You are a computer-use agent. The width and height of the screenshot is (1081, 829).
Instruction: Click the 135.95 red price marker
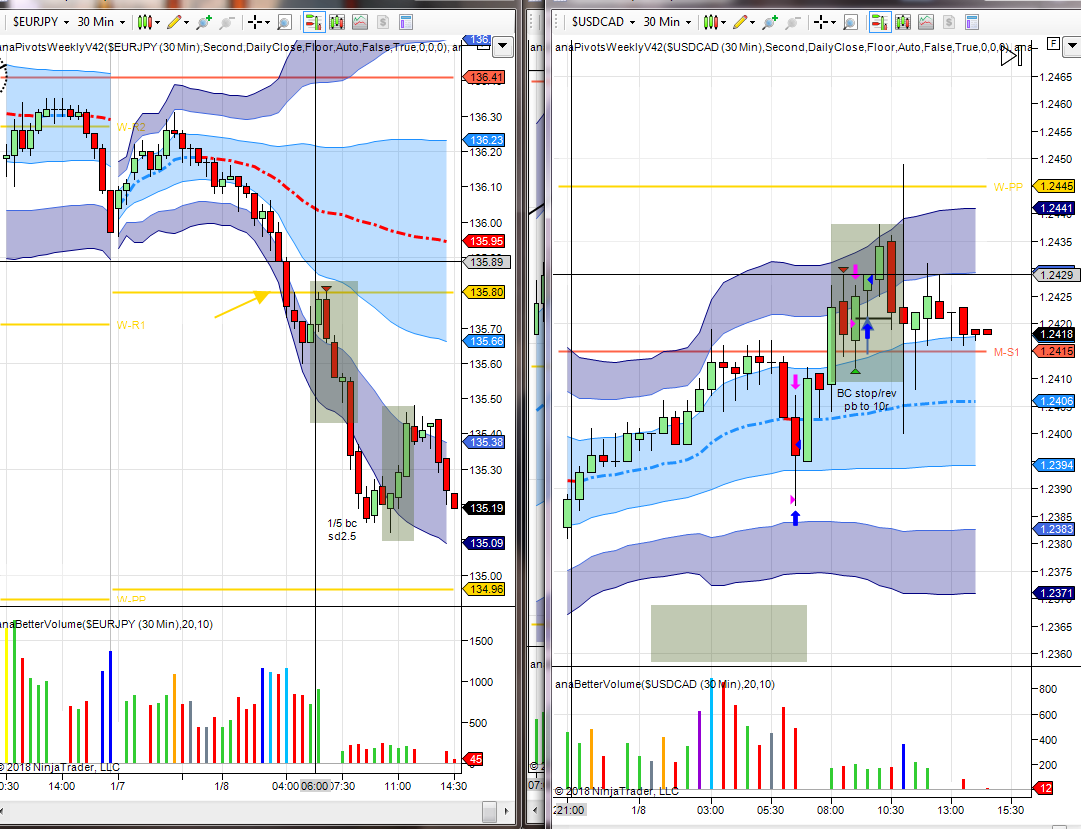[x=484, y=241]
